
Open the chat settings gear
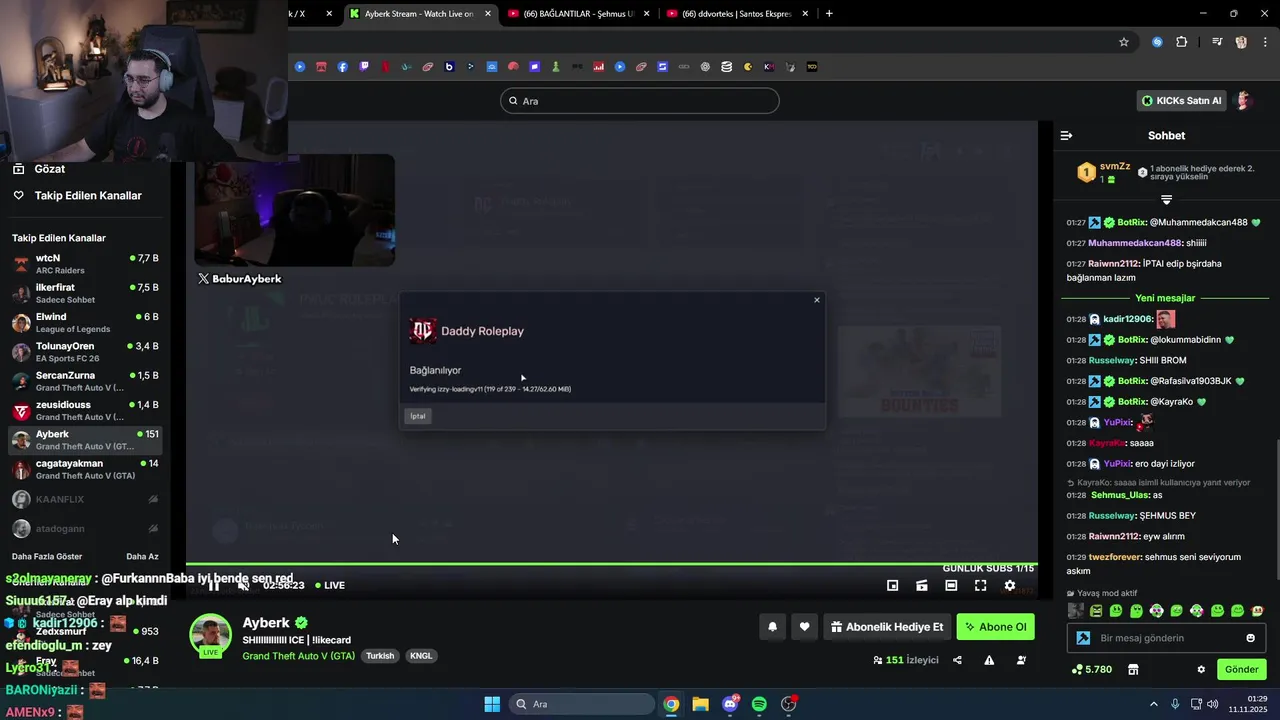(x=1201, y=669)
